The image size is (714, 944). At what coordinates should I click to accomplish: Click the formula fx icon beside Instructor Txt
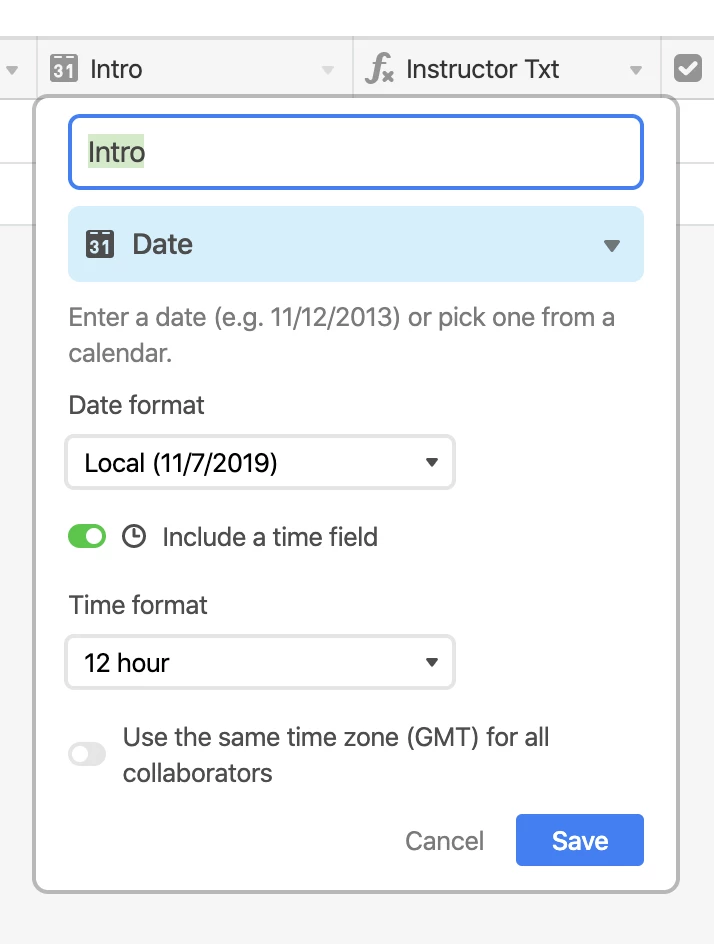point(379,70)
